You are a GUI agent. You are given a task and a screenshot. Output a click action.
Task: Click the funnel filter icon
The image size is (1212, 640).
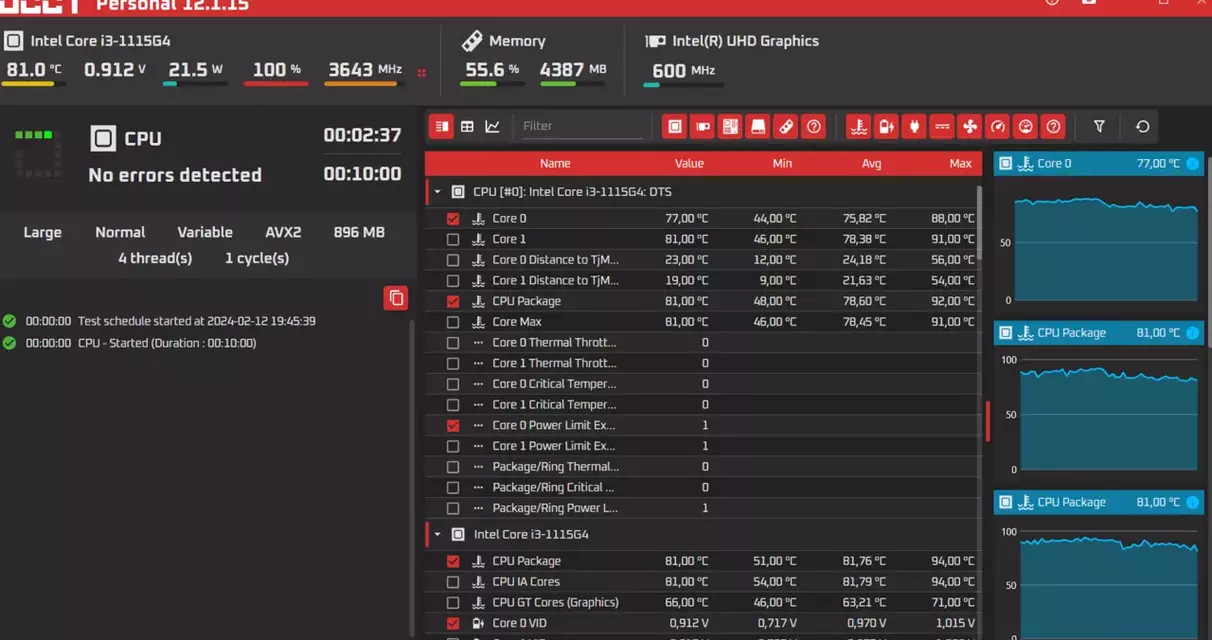[x=1099, y=126]
